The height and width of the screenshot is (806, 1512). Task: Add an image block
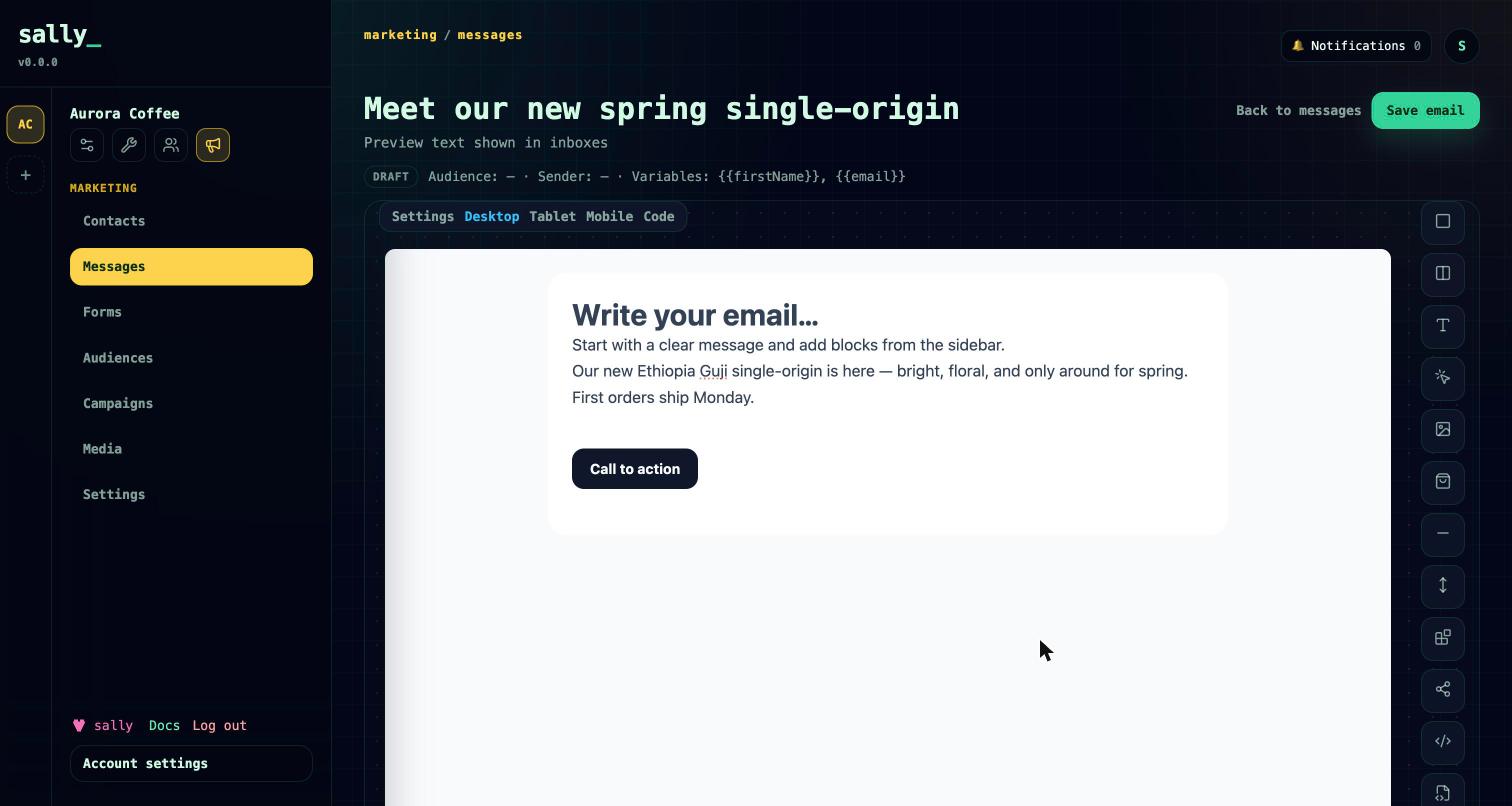click(x=1443, y=430)
